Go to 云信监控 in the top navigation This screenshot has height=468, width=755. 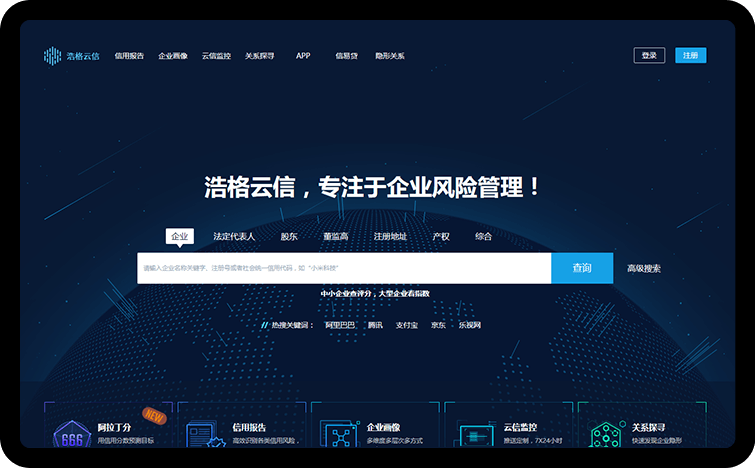(216, 56)
